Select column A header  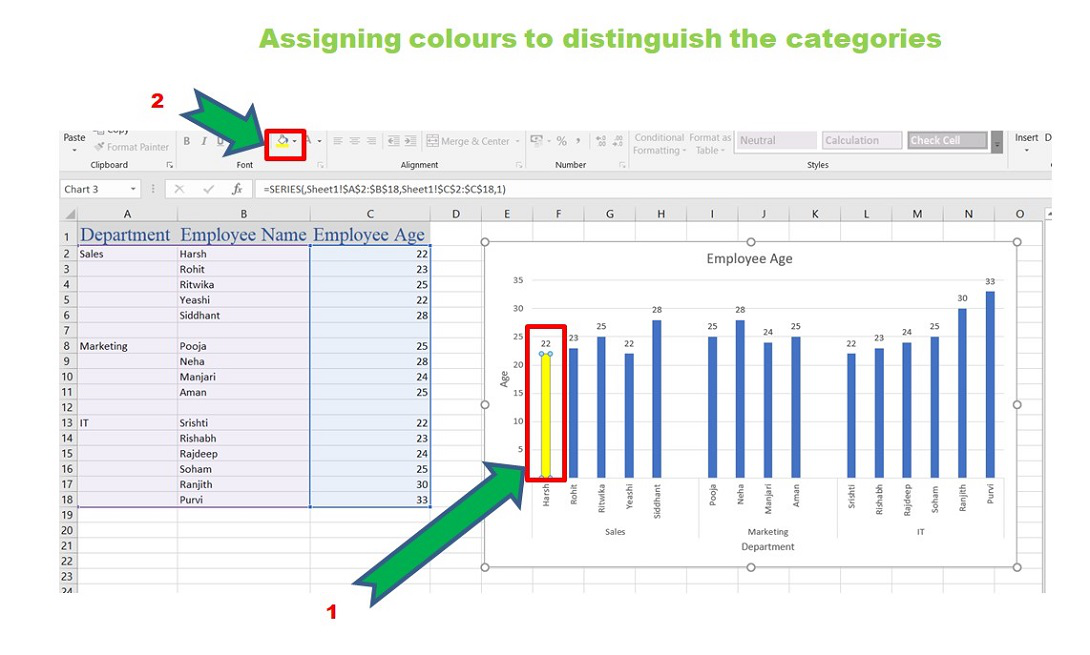click(127, 214)
